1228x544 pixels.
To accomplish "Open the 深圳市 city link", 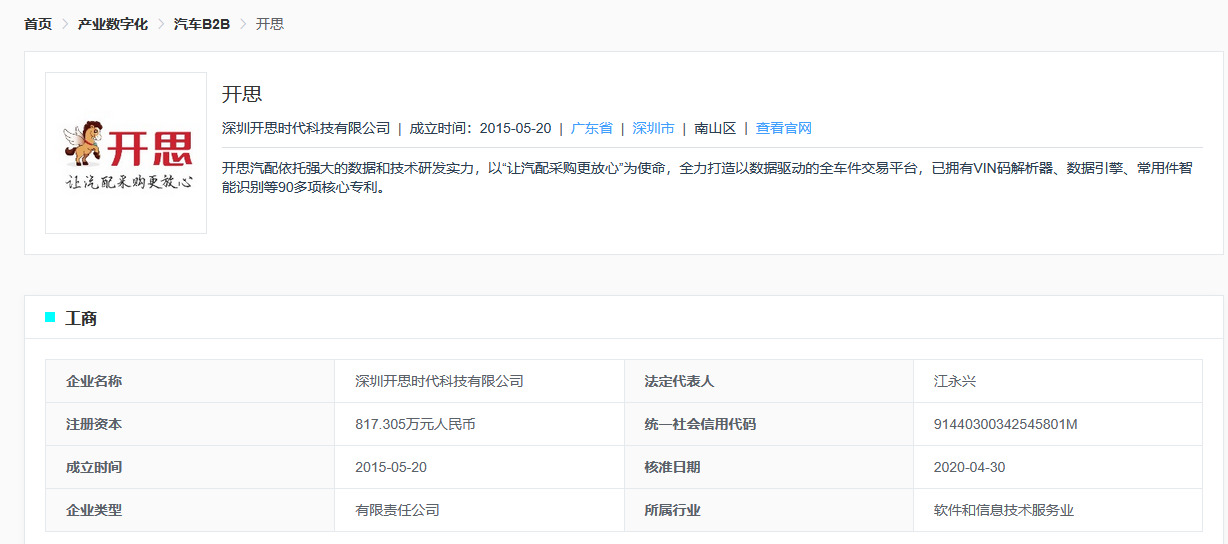I will tap(654, 128).
